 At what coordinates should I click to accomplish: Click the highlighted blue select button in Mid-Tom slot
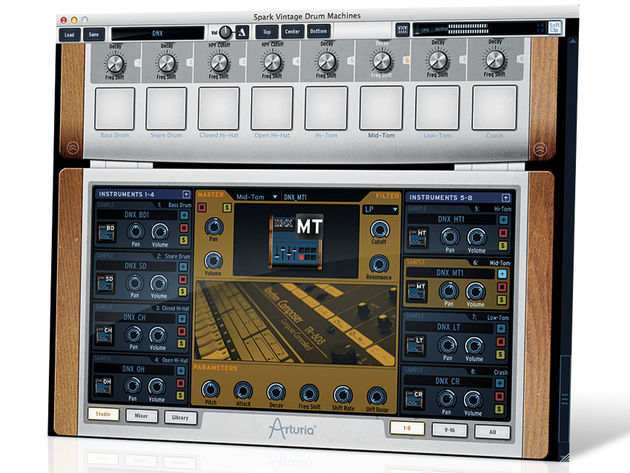click(502, 274)
